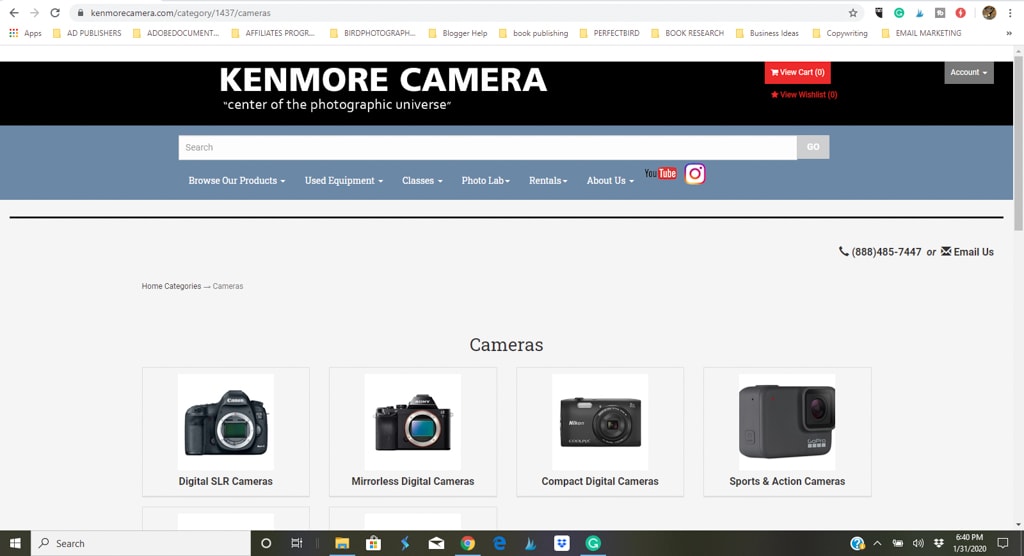Click the Cortana circle icon
1024x556 pixels.
(x=266, y=543)
